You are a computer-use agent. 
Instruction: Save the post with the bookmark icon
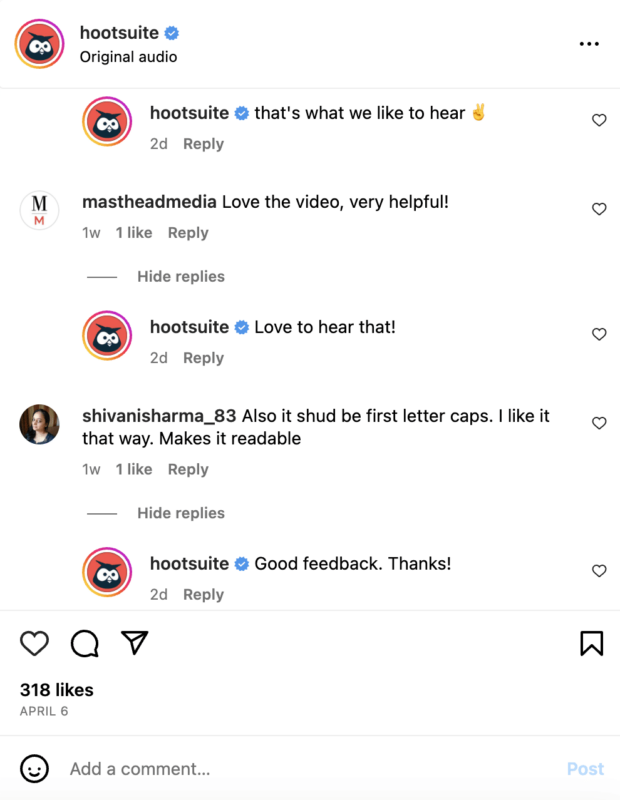tap(592, 643)
